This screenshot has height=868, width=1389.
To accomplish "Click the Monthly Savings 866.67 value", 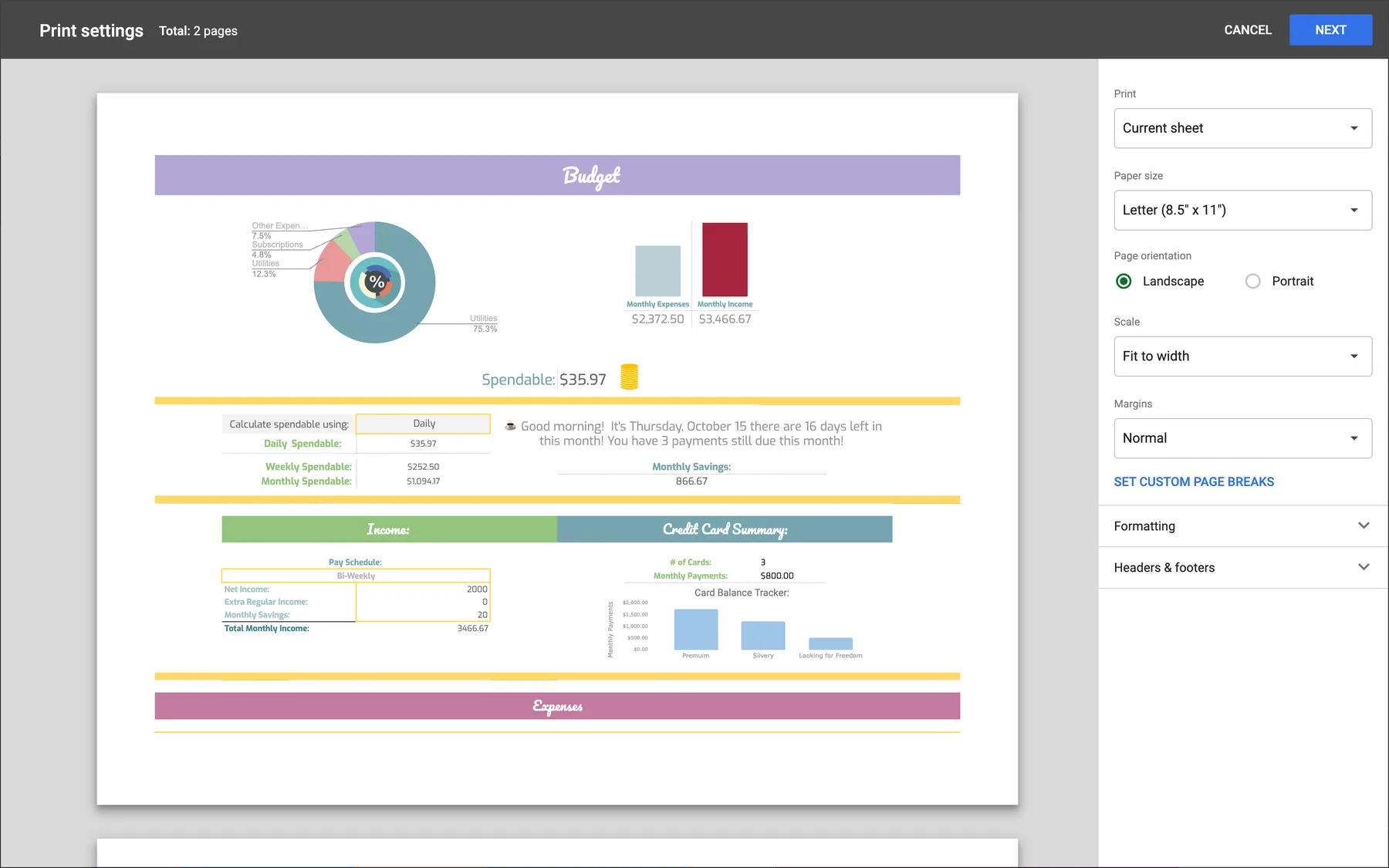I will 691,481.
